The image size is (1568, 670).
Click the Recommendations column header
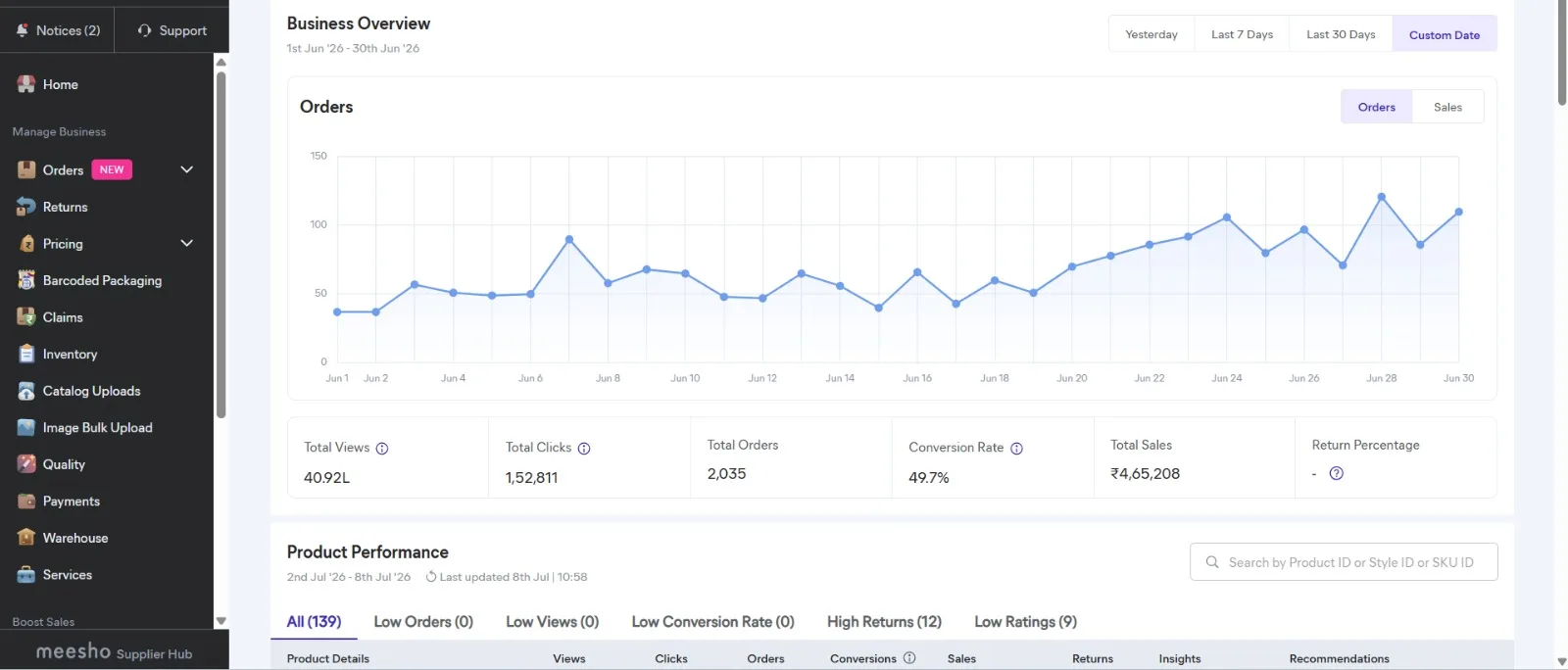click(1340, 658)
